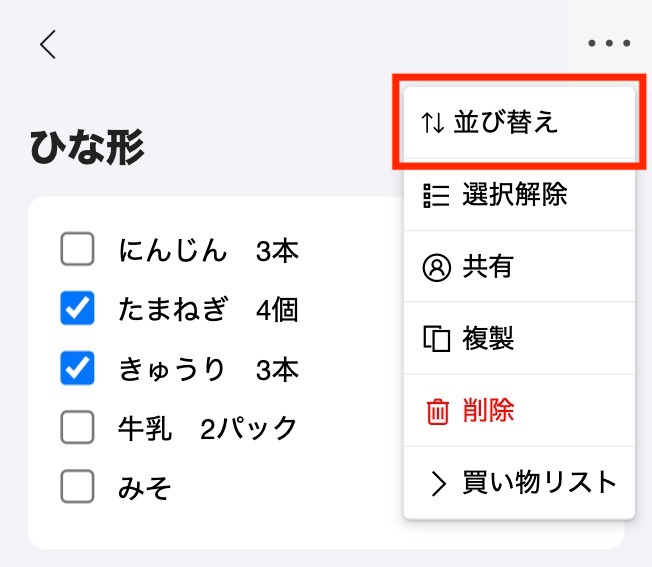Check the 牛乳 2パック checkbox

coord(77,427)
